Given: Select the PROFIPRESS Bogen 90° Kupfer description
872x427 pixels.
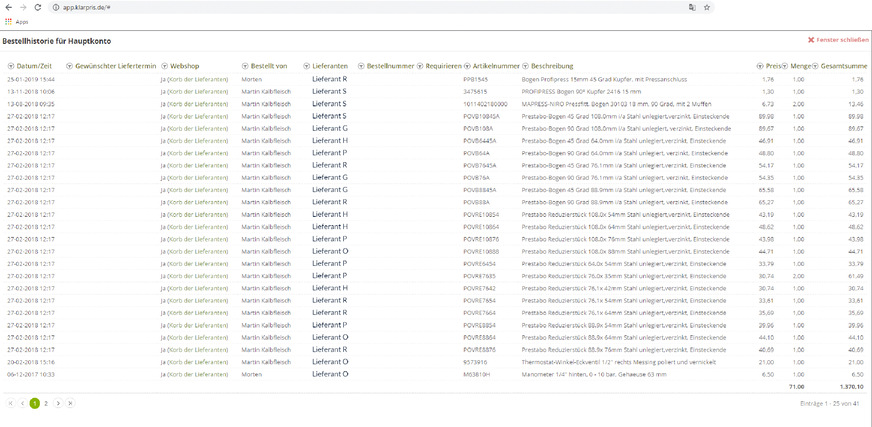Looking at the screenshot, I should (581, 92).
